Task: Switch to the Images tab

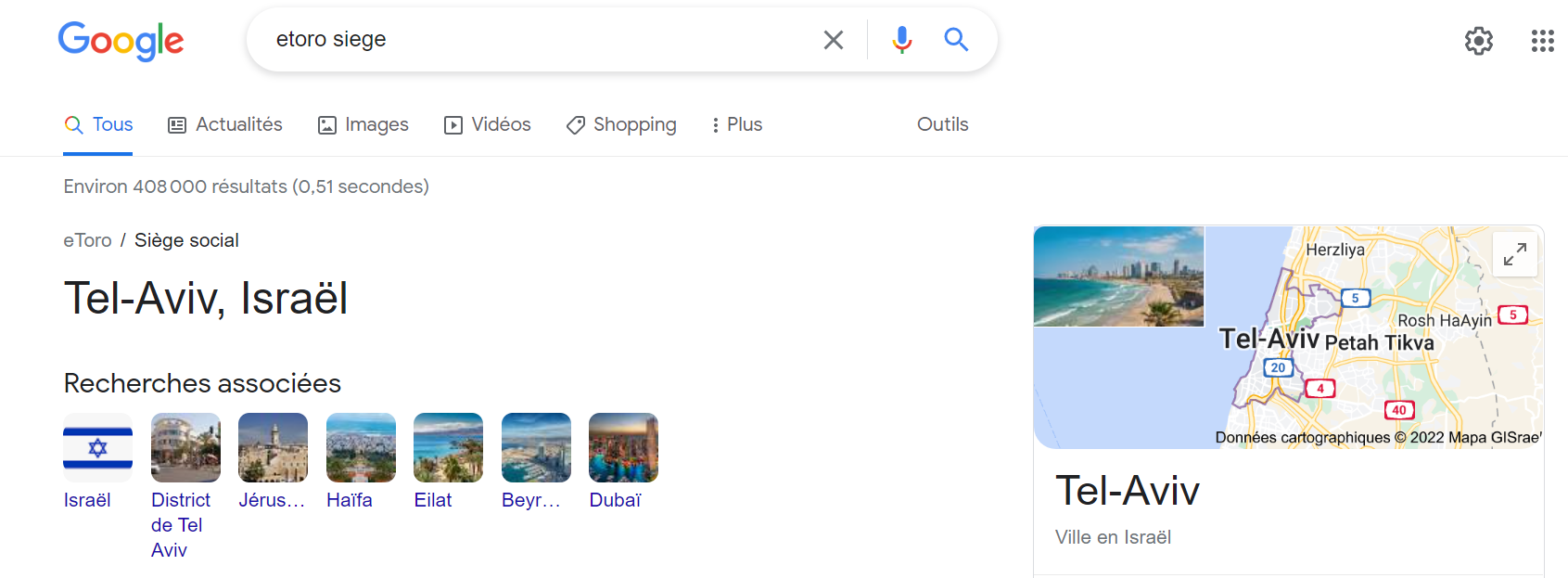Action: coord(363,124)
